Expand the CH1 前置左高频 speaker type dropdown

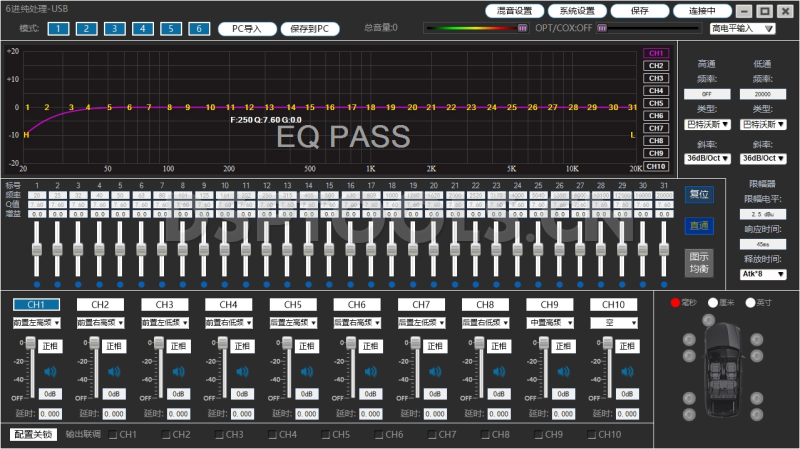37,323
